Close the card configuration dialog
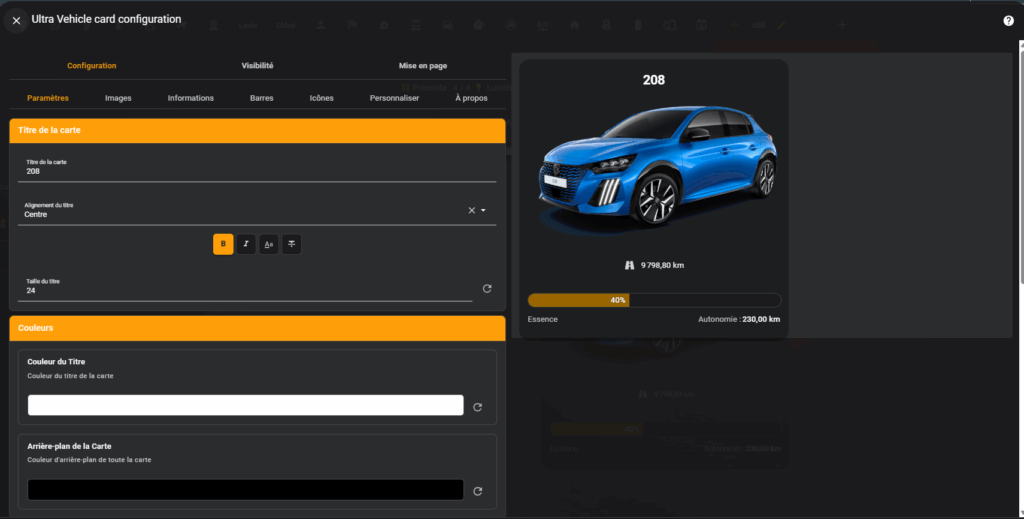The height and width of the screenshot is (519, 1024). [x=16, y=20]
